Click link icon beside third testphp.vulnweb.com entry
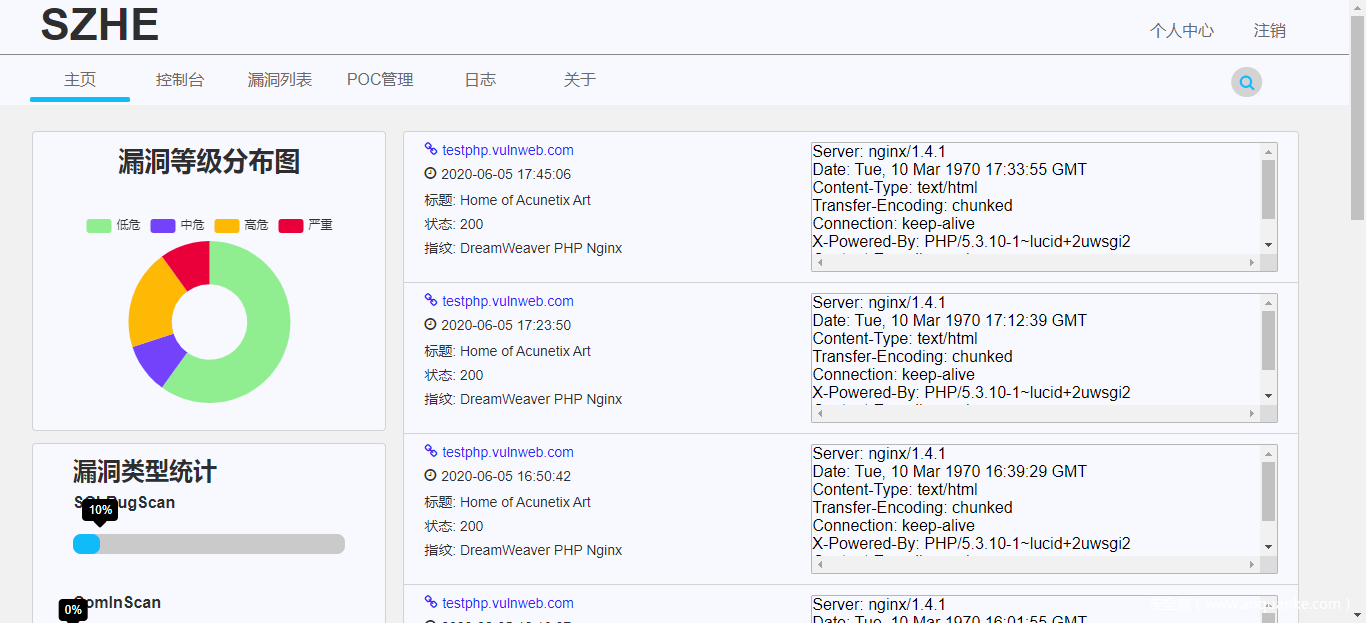 431,451
